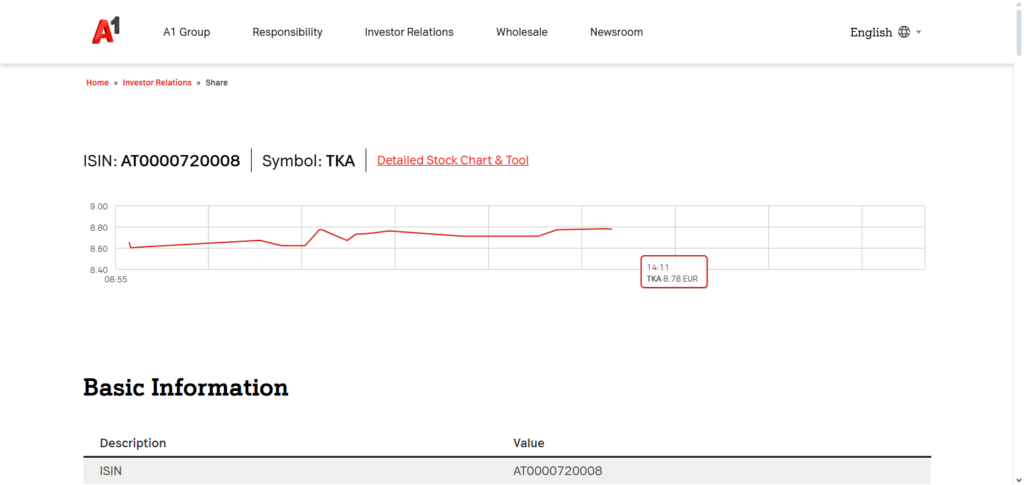The height and width of the screenshot is (485, 1024).
Task: Click the globe language icon
Action: click(x=904, y=32)
